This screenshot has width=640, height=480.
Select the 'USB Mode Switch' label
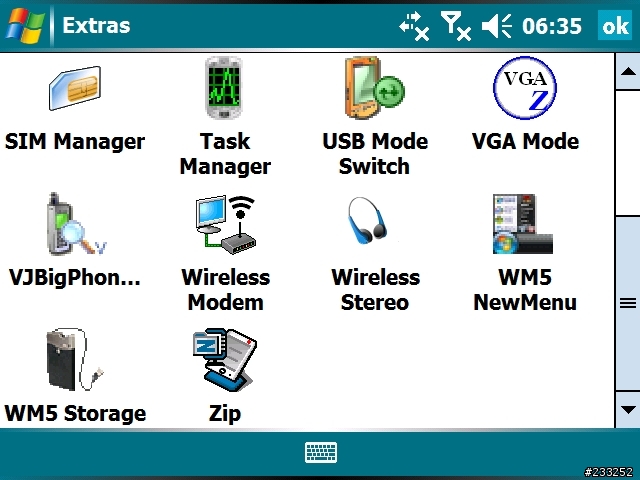tap(375, 154)
